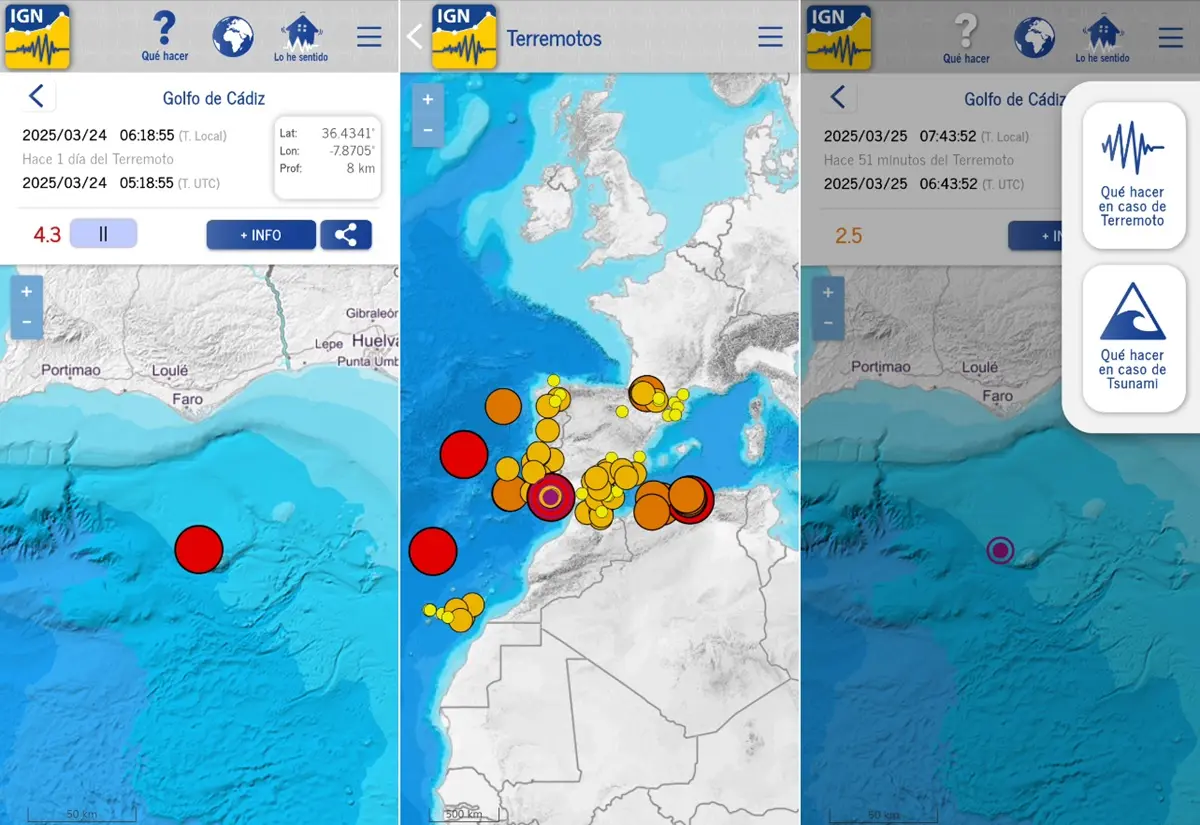Tap IGN logo in Terremotos header

464,36
